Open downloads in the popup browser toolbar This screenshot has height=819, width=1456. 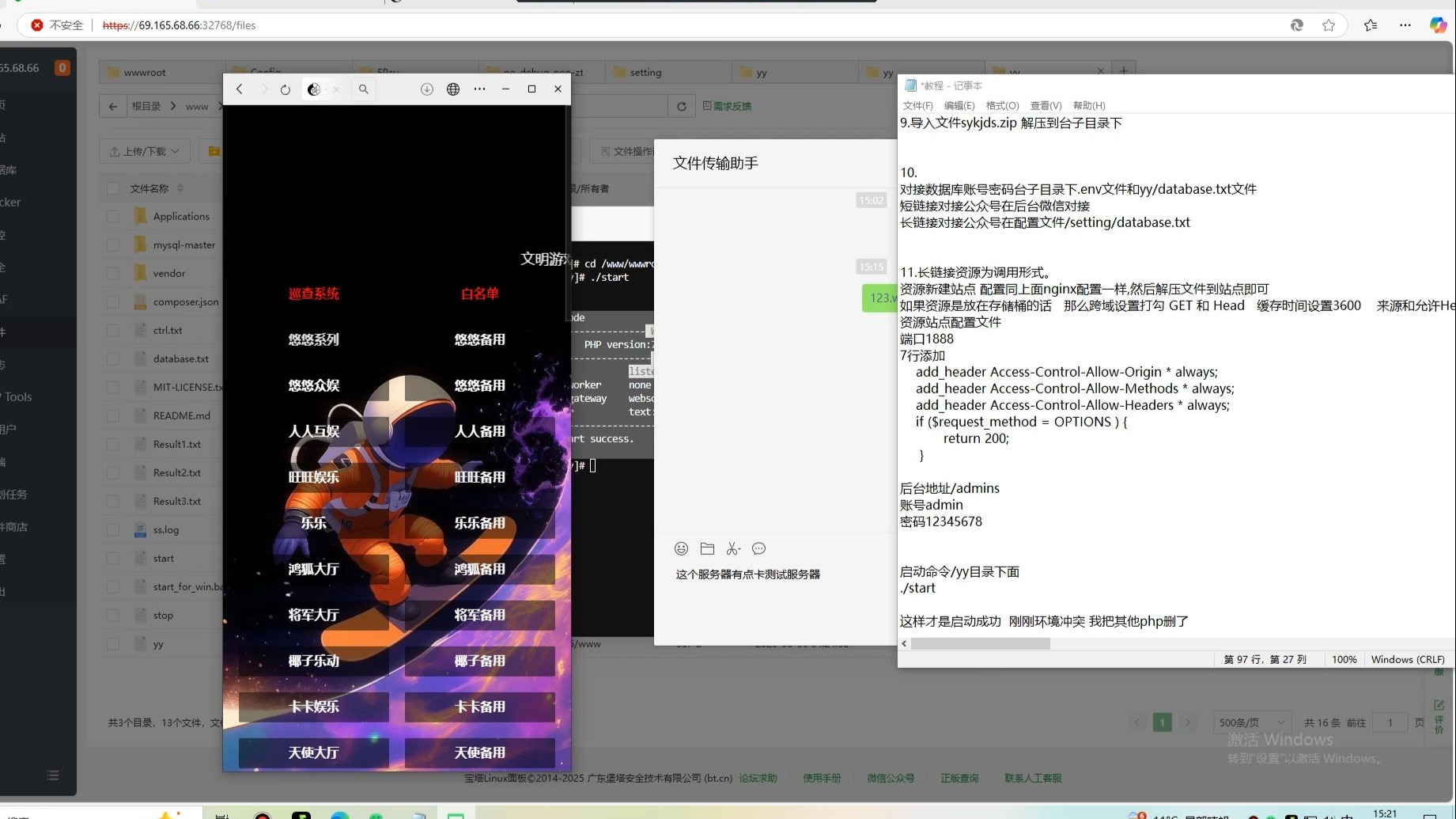pos(427,89)
